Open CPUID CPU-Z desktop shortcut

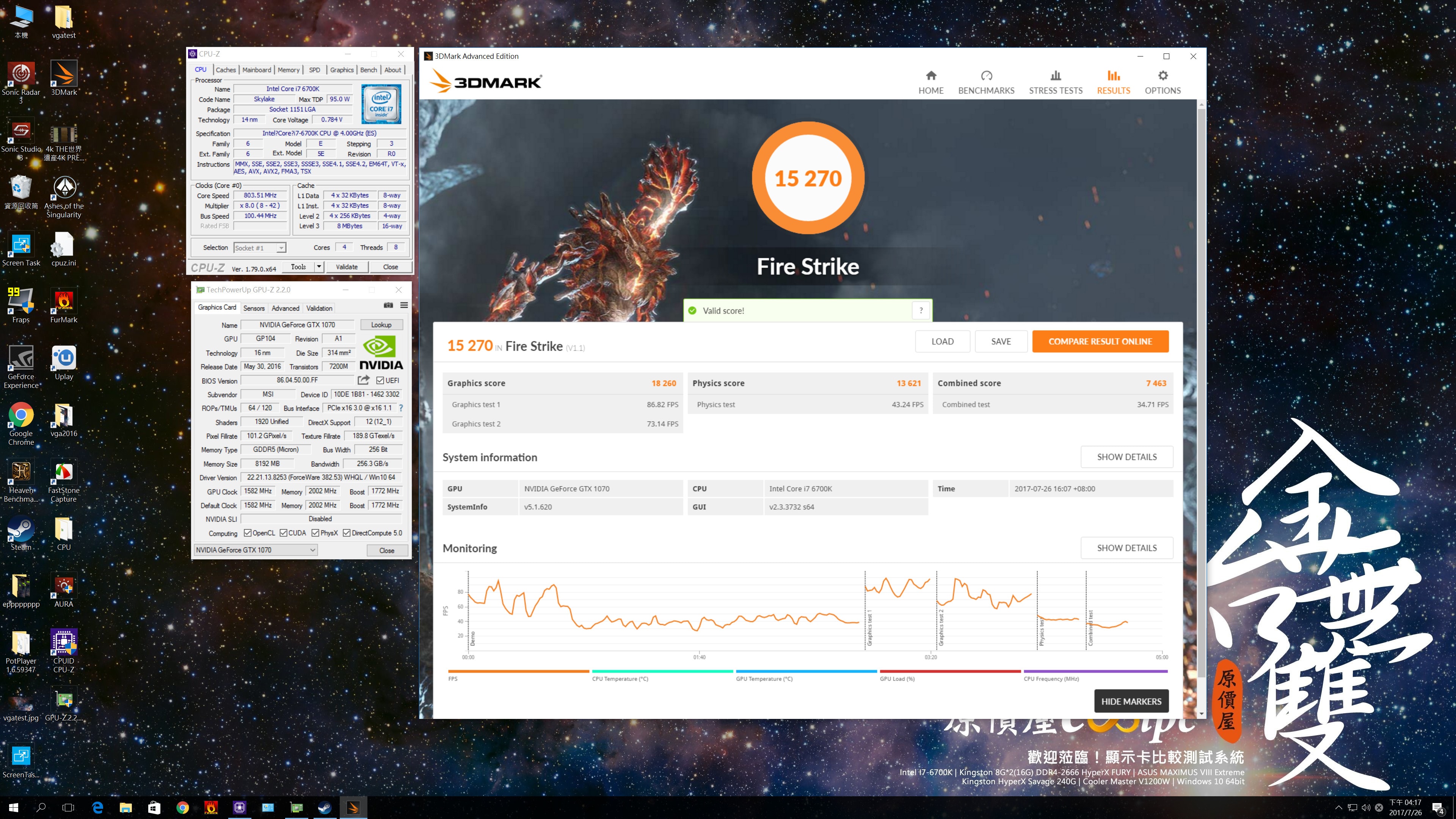64,651
